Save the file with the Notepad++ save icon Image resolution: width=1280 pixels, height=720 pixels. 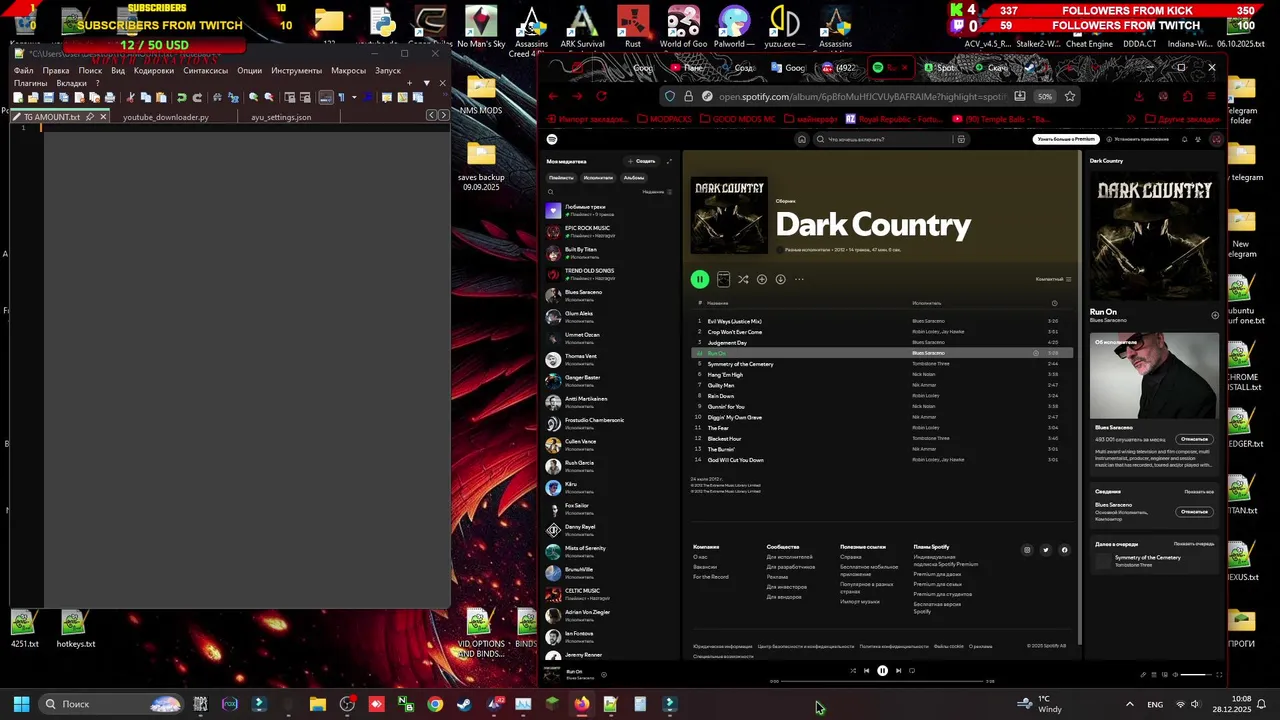click(48, 97)
